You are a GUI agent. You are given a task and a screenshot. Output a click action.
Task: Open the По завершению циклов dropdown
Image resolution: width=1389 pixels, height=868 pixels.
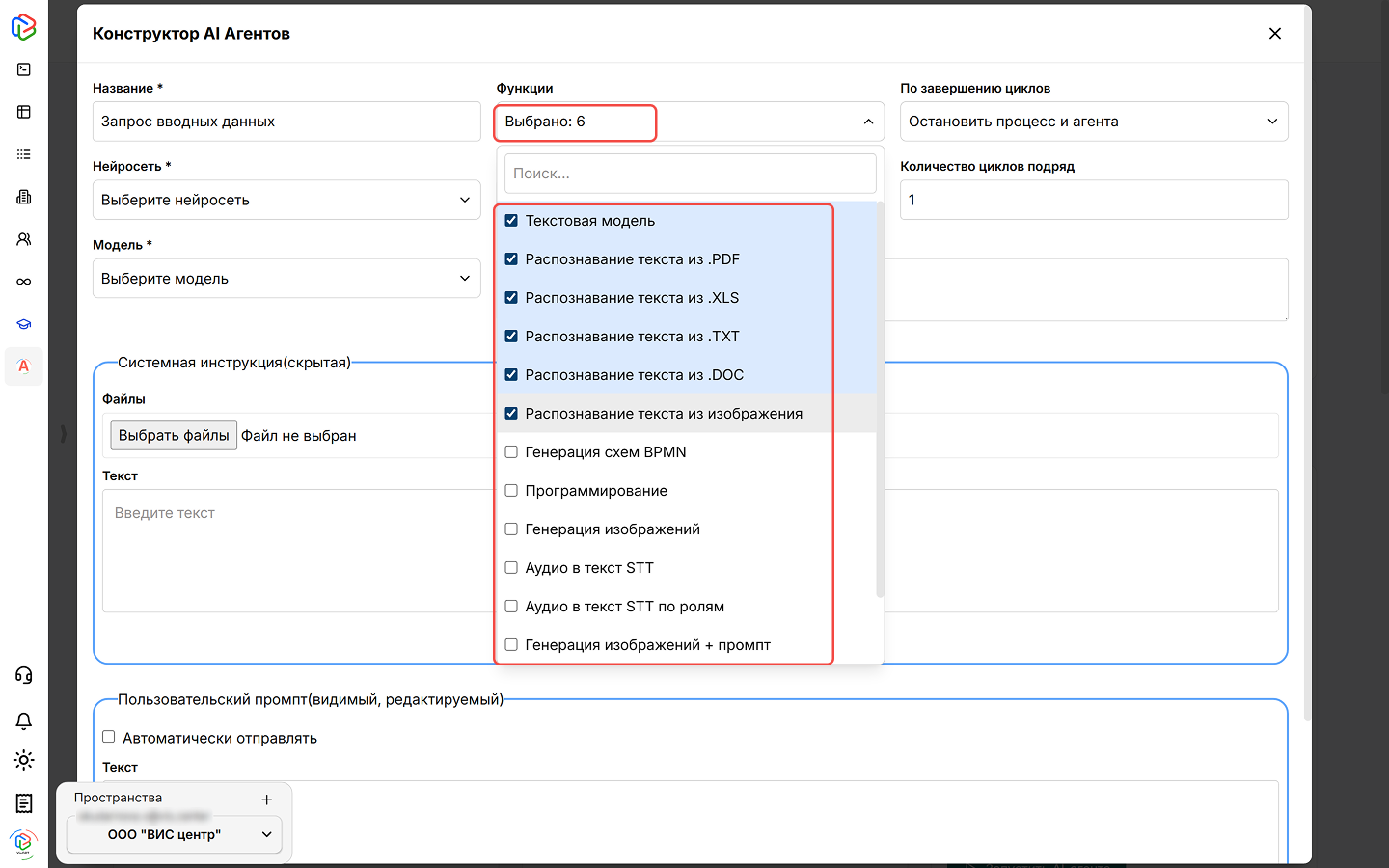[1093, 122]
